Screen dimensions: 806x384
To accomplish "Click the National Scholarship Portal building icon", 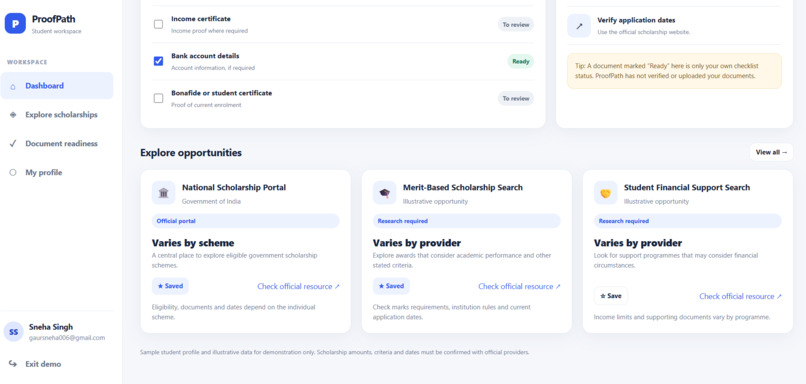I will click(x=163, y=193).
